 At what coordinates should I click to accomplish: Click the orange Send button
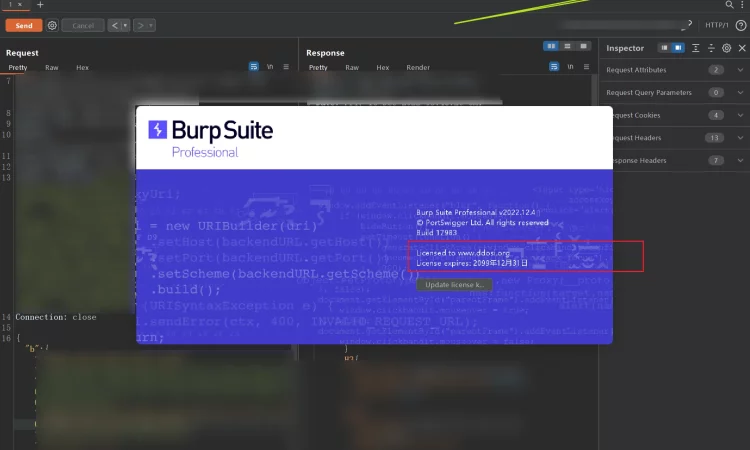point(23,25)
